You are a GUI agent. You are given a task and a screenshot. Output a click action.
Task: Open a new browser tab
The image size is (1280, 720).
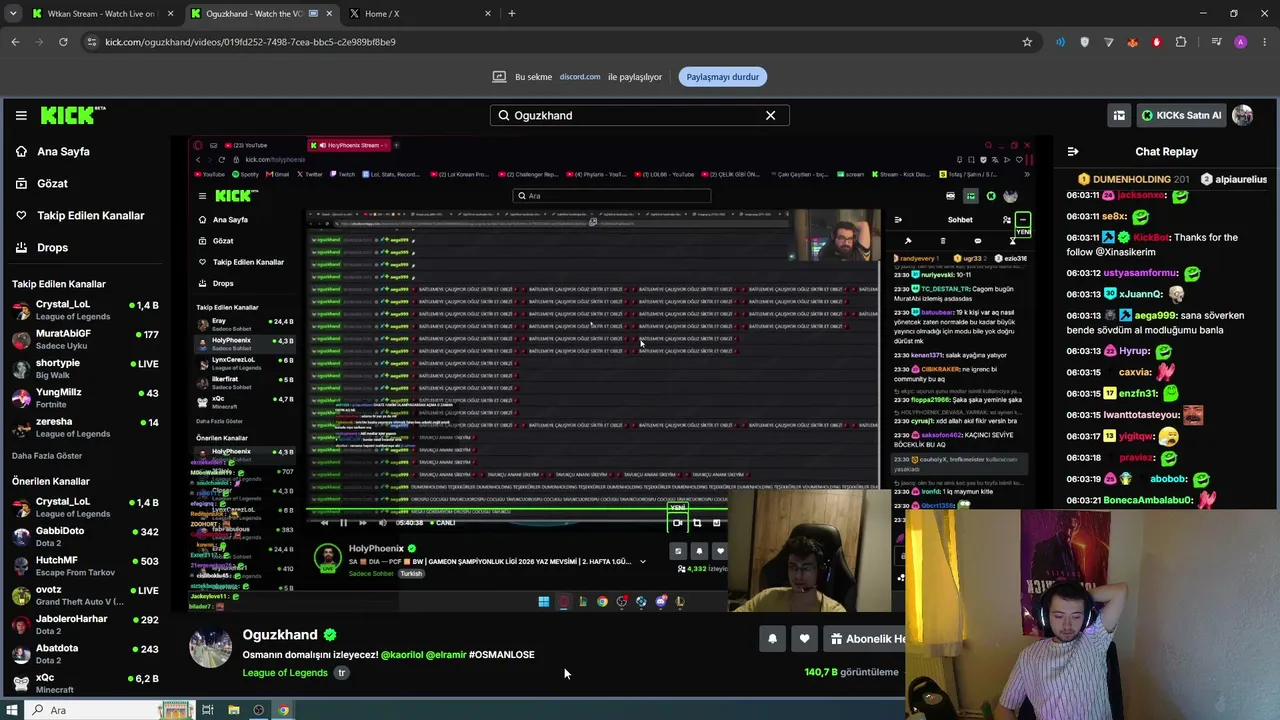[512, 14]
